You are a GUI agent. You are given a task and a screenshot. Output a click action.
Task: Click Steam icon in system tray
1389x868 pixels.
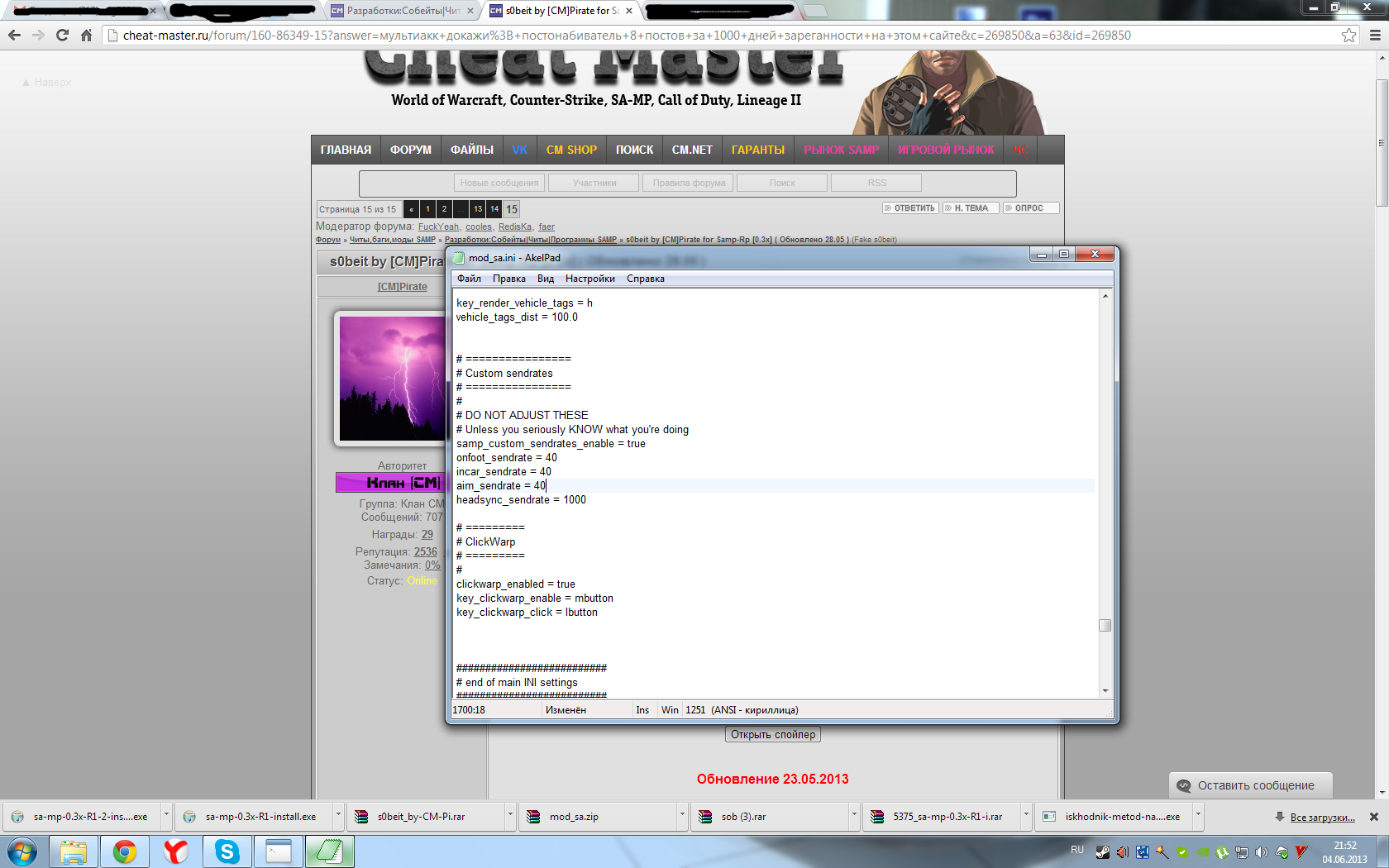(1103, 852)
